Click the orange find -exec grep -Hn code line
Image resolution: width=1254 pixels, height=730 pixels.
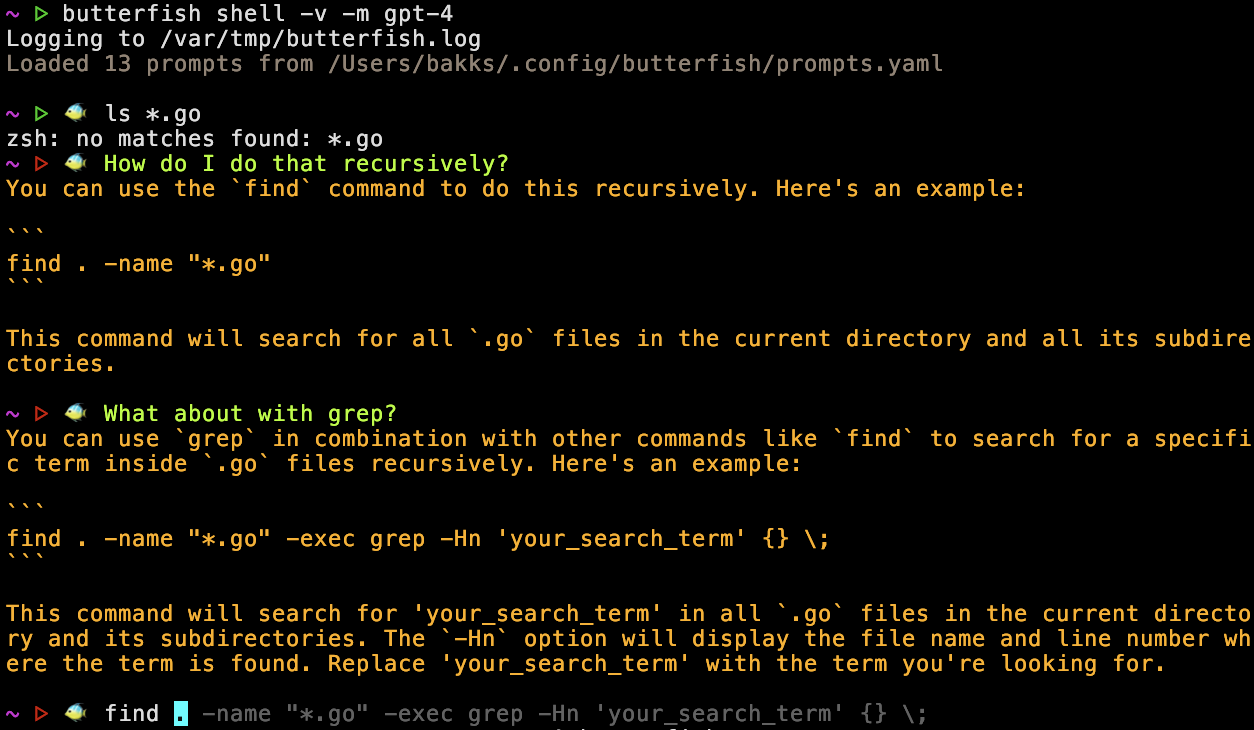418,539
